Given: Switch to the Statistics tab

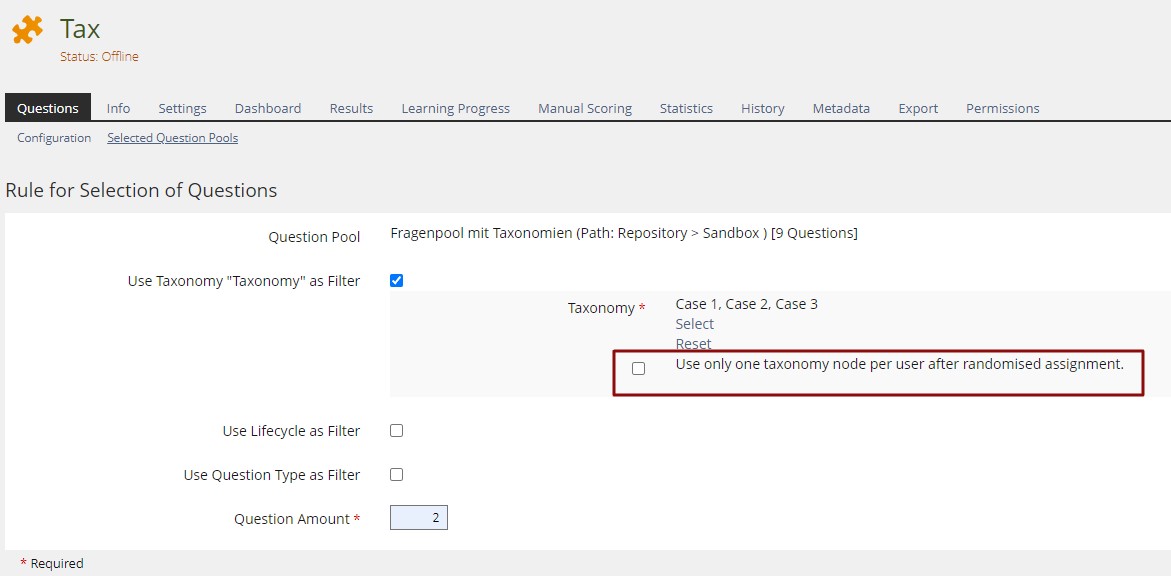Looking at the screenshot, I should pos(686,108).
